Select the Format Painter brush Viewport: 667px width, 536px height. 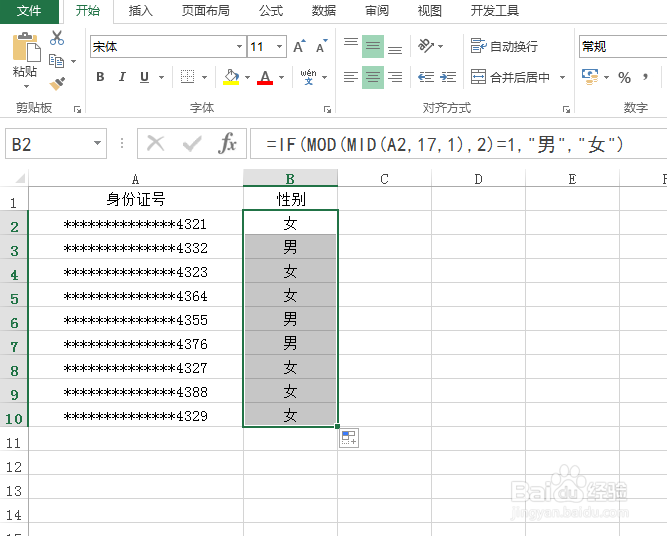coord(57,83)
